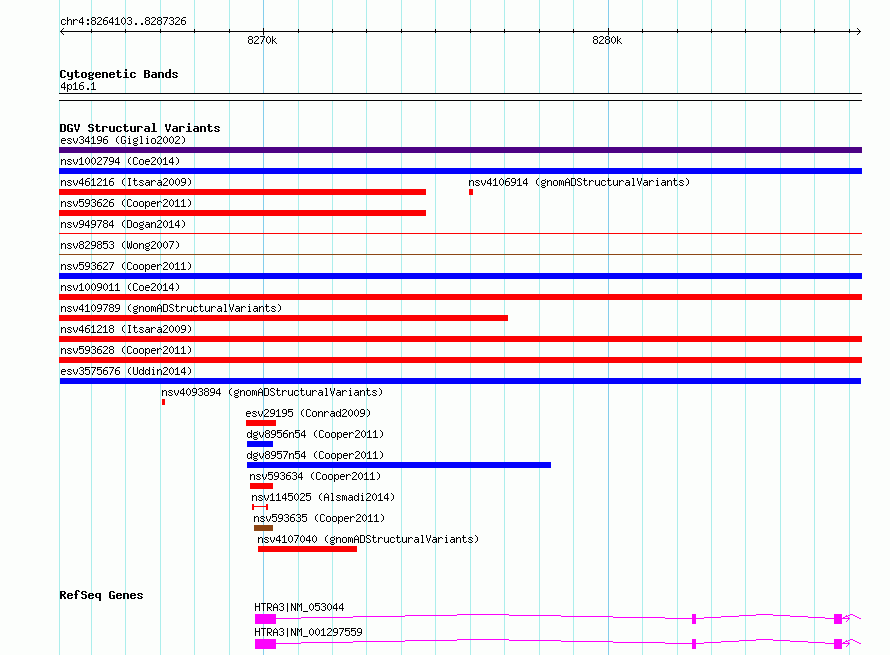Click the red nsv593626 variant bar
The height and width of the screenshot is (655, 890).
[x=242, y=213]
